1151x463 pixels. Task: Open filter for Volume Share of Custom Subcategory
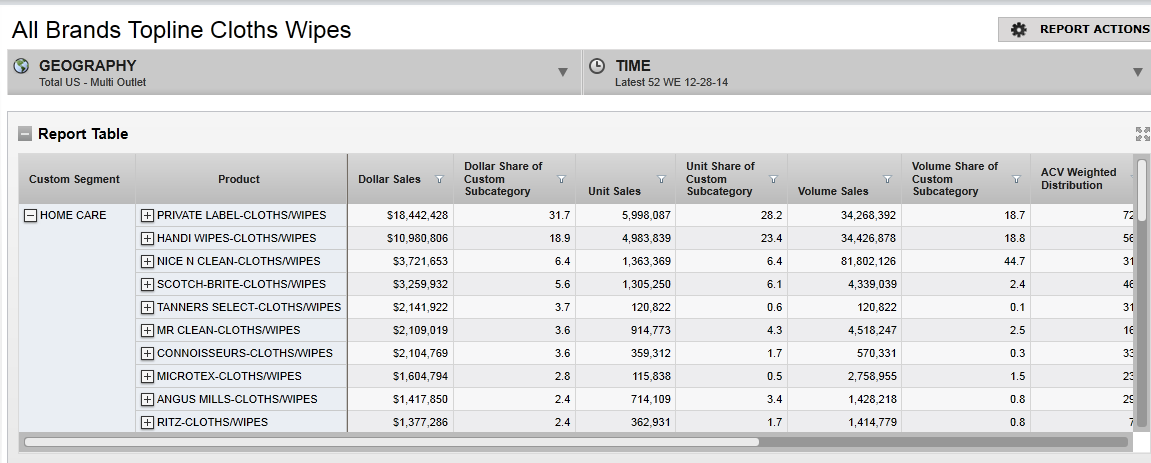1016,180
